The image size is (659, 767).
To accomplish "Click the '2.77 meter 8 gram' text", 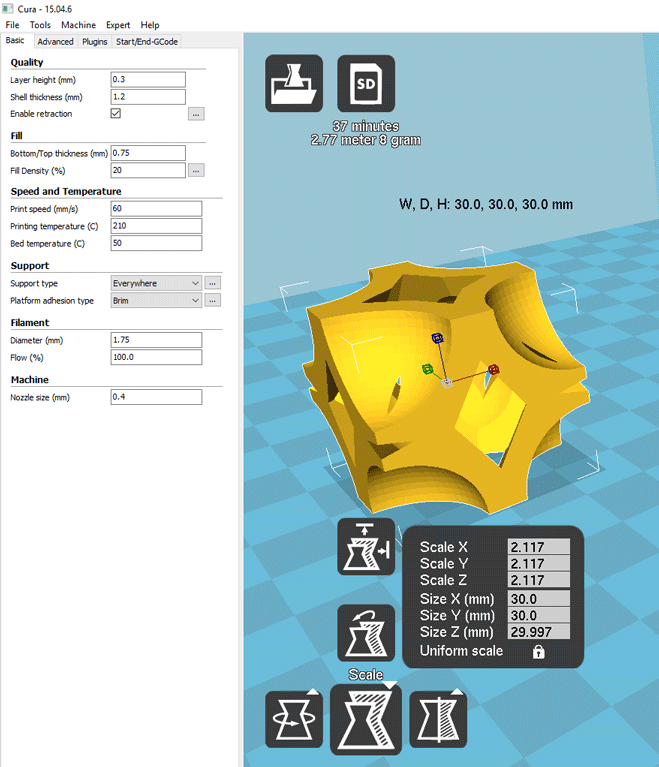I will pyautogui.click(x=366, y=140).
